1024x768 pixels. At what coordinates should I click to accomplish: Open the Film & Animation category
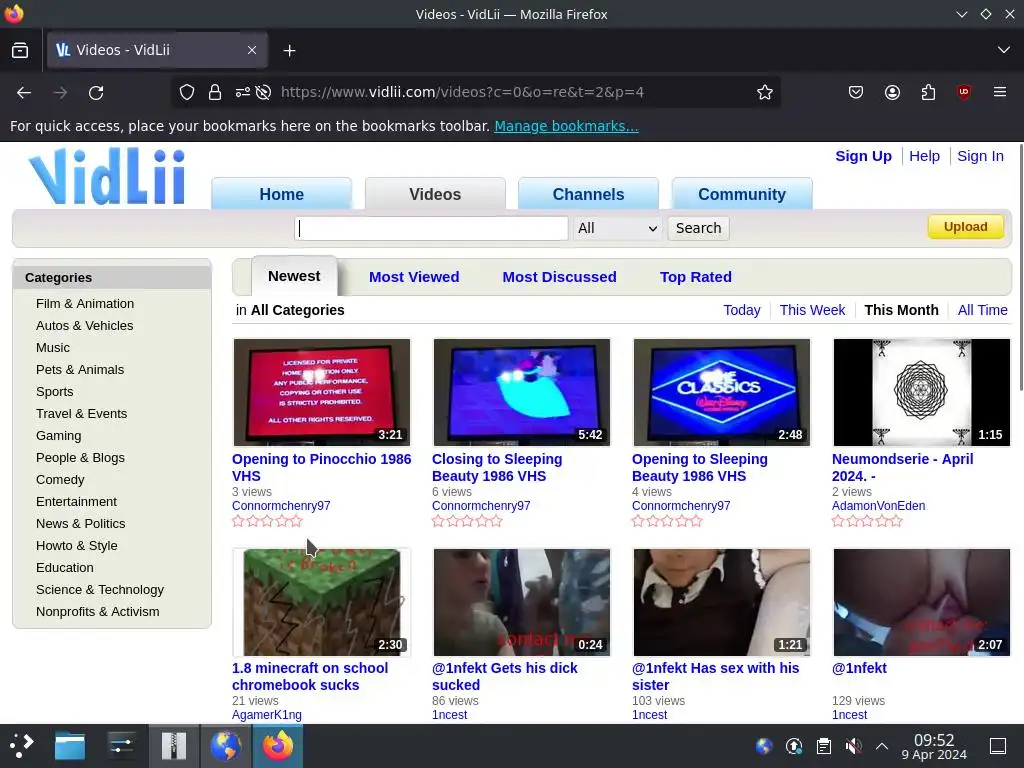pyautogui.click(x=85, y=304)
